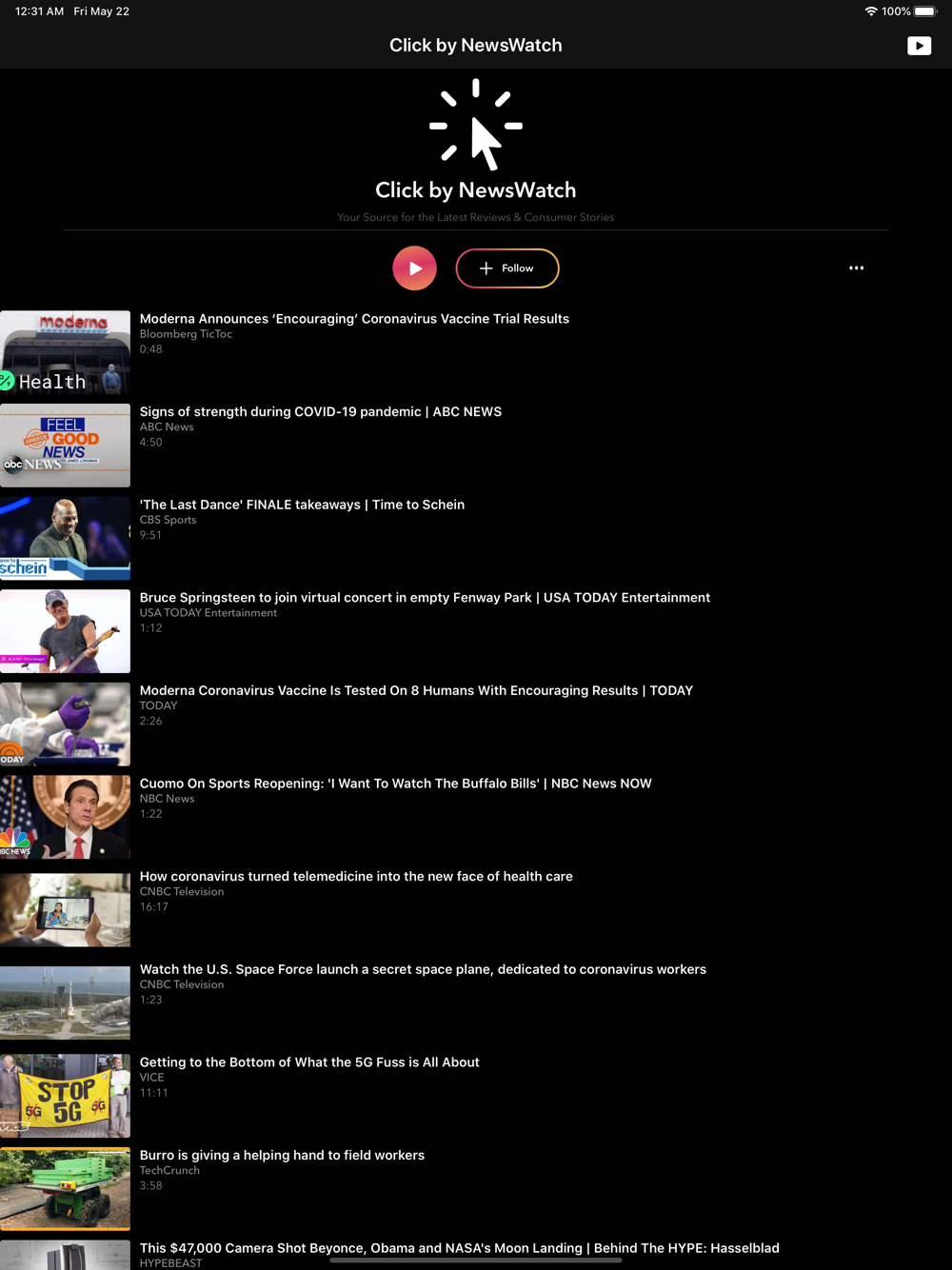Viewport: 952px width, 1270px height.
Task: Open 'The Last Dance' Schein thumbnail
Action: coord(65,538)
